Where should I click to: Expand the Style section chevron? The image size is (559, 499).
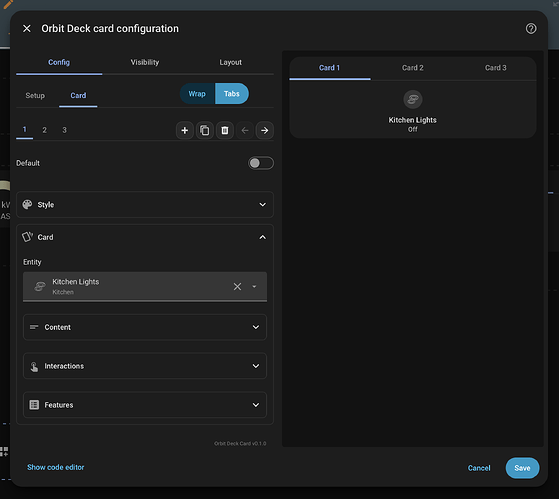tap(262, 205)
